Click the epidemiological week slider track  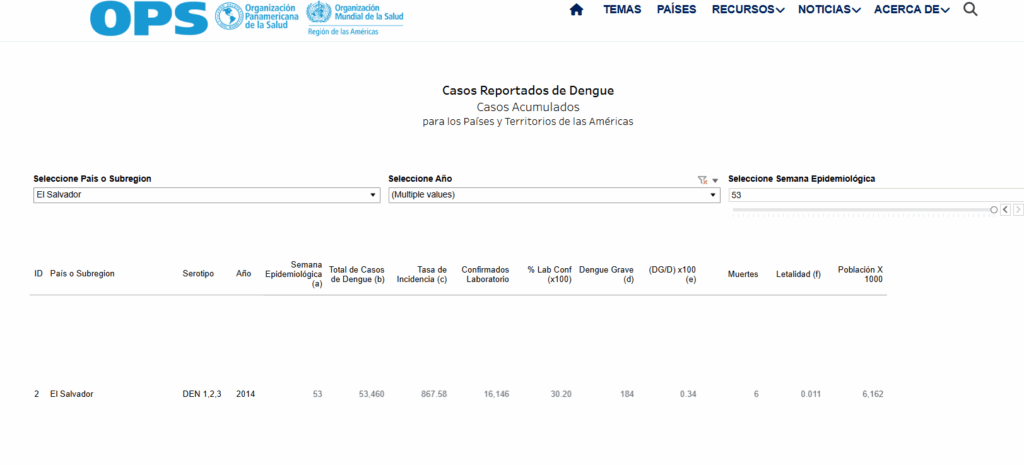click(861, 210)
